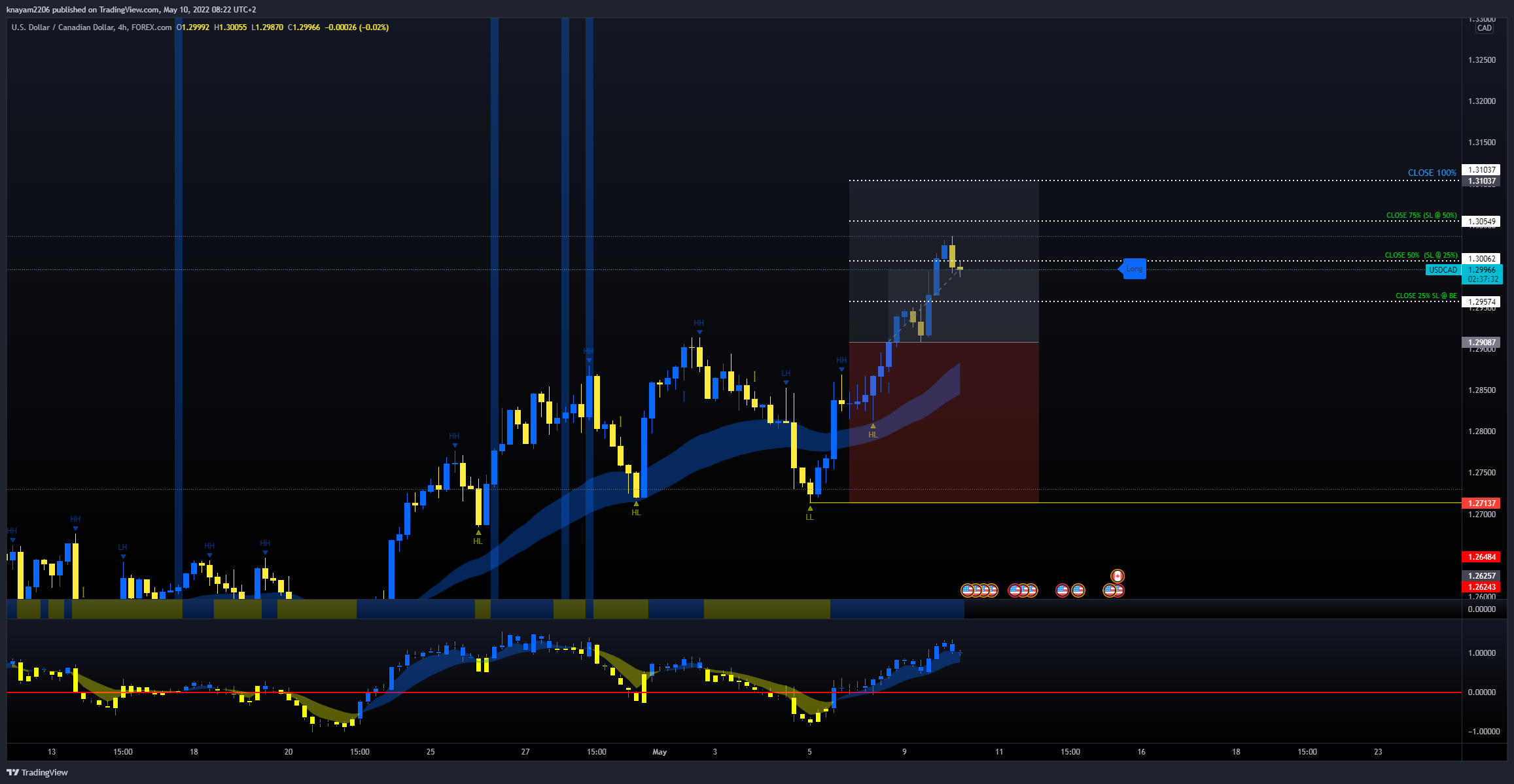The image size is (1514, 784).
Task: Click the CLOSE 25% SL @ BE label
Action: (1426, 296)
